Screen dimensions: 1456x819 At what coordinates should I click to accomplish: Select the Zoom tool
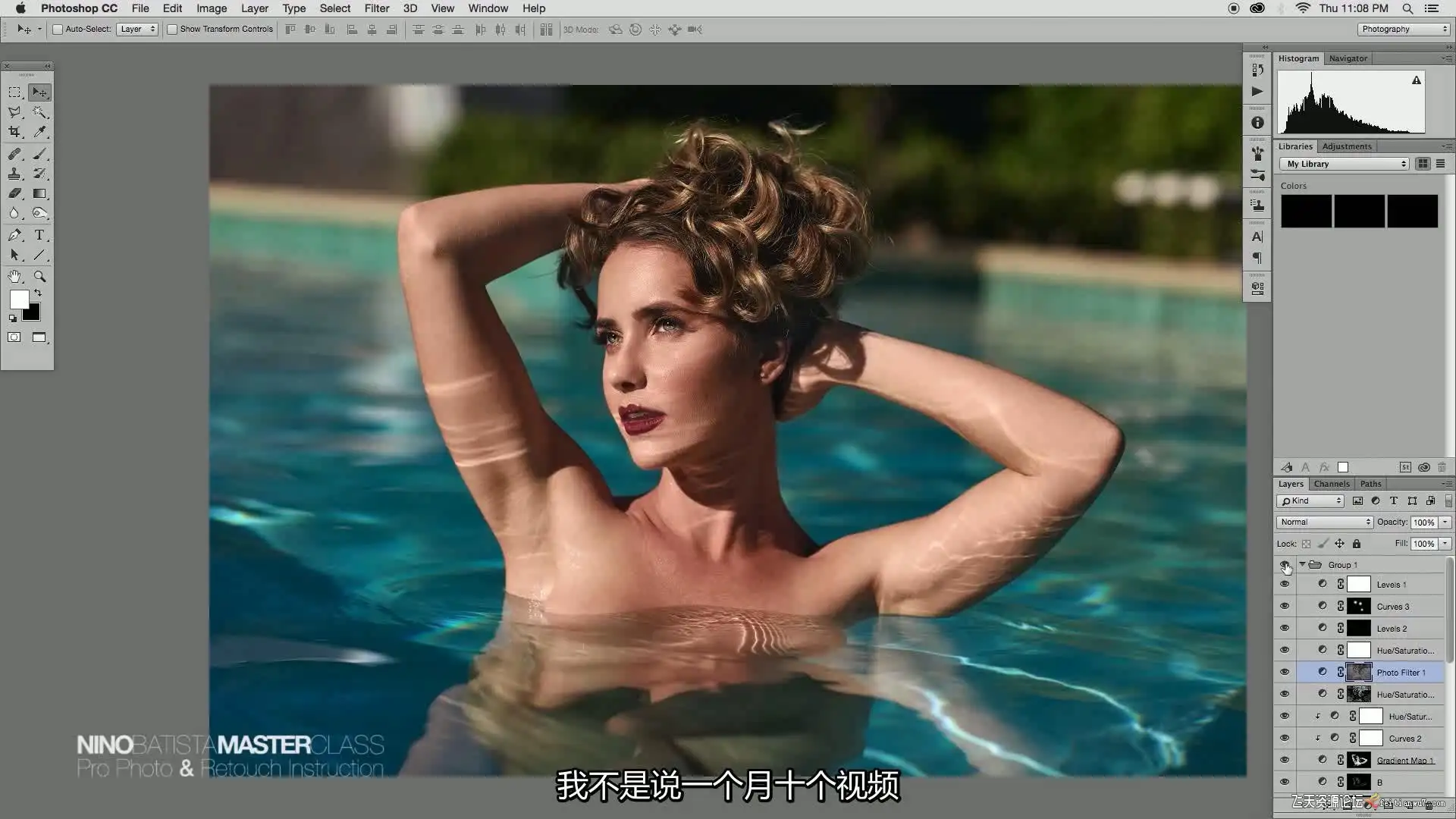[39, 277]
